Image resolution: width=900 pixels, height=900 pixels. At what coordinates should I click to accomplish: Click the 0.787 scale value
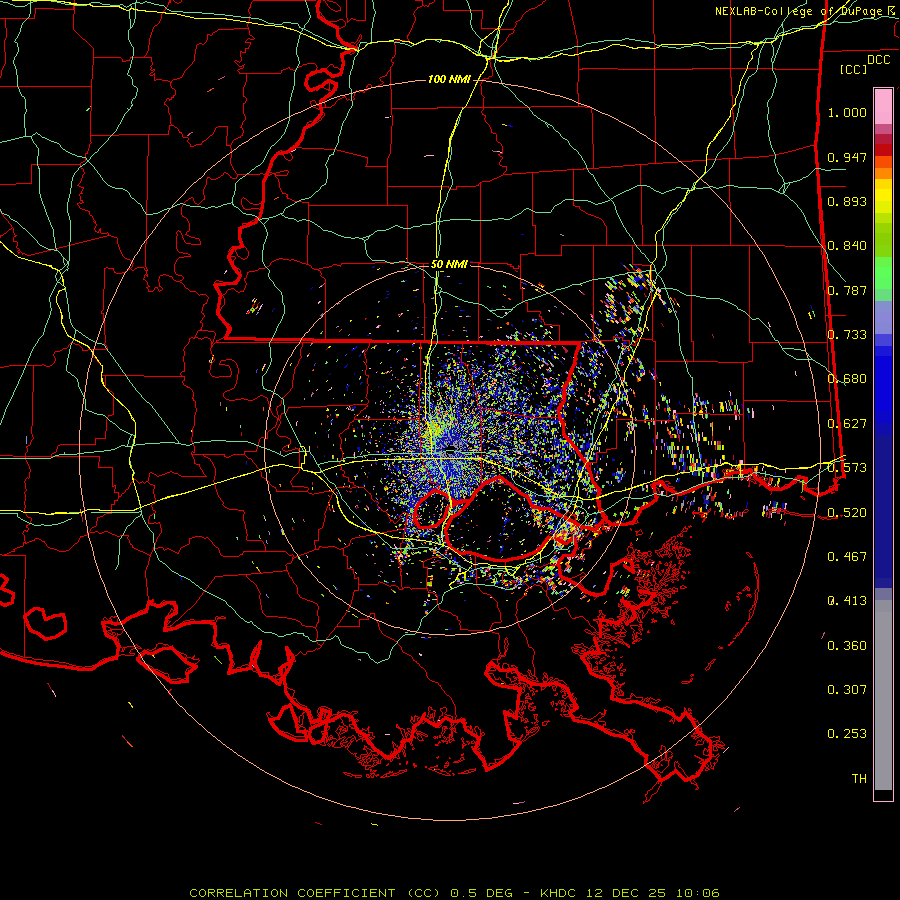point(847,290)
